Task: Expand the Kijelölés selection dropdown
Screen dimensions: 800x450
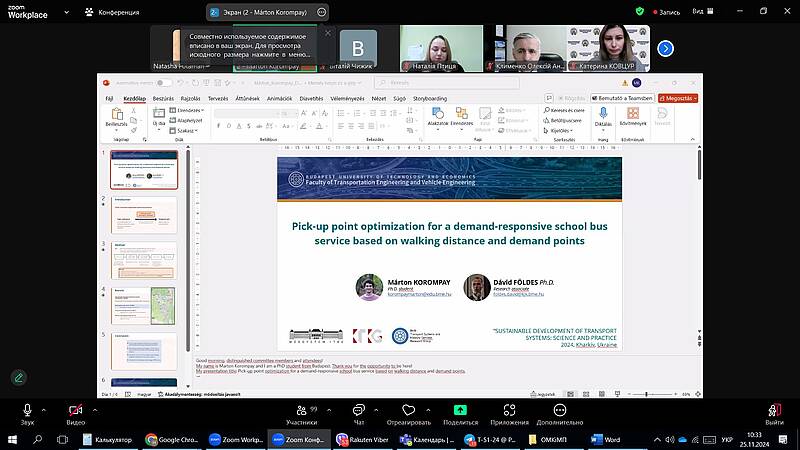Action: (559, 131)
